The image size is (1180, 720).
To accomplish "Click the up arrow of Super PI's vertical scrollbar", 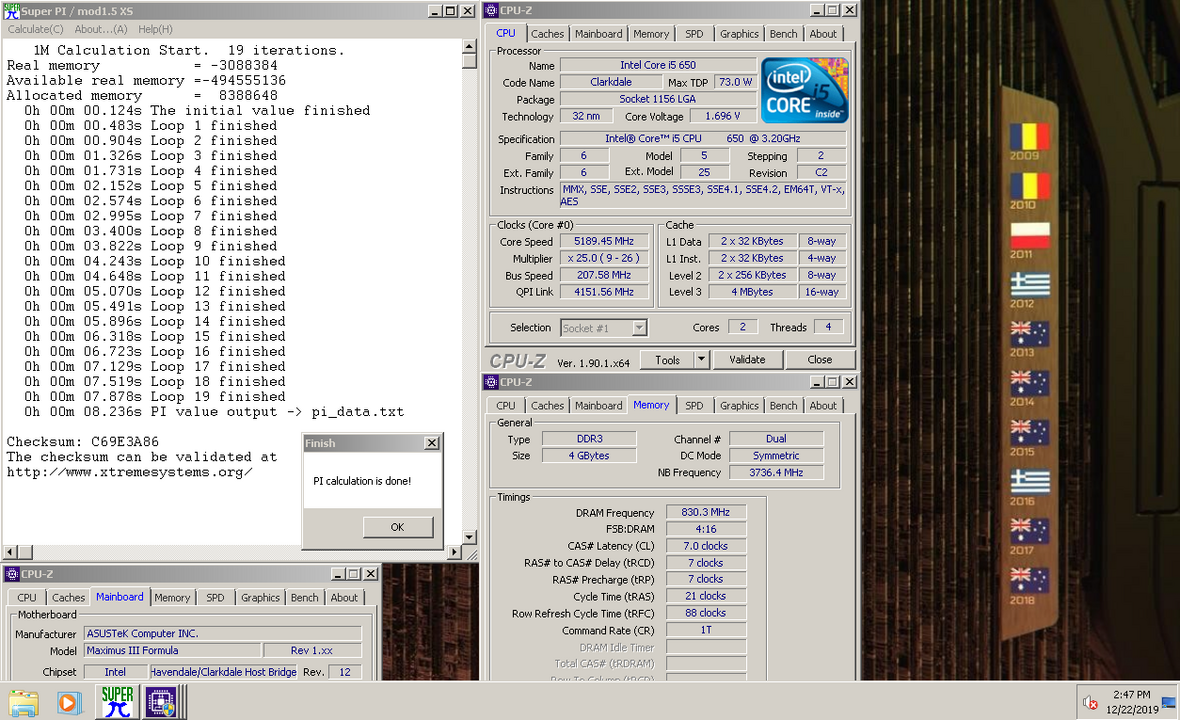I will (469, 47).
